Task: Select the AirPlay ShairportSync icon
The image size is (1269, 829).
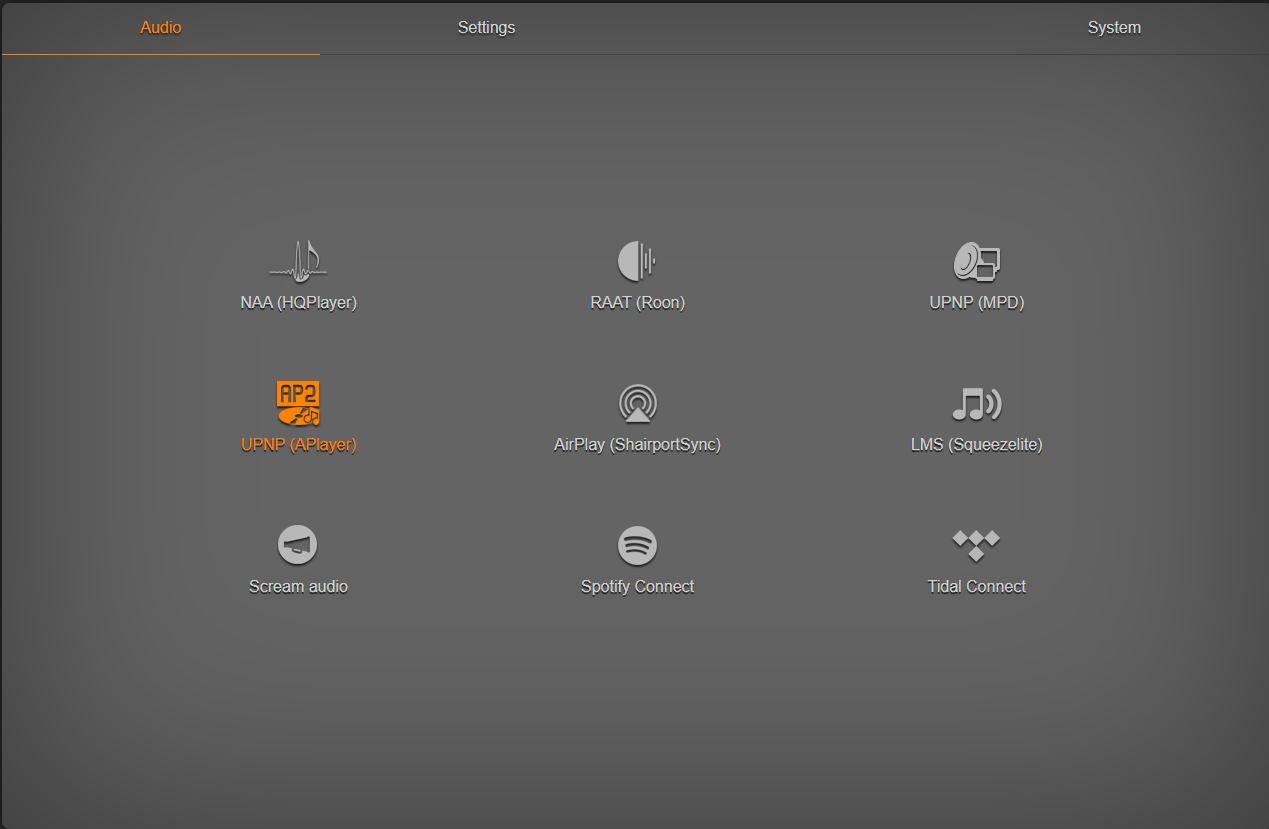Action: point(637,403)
